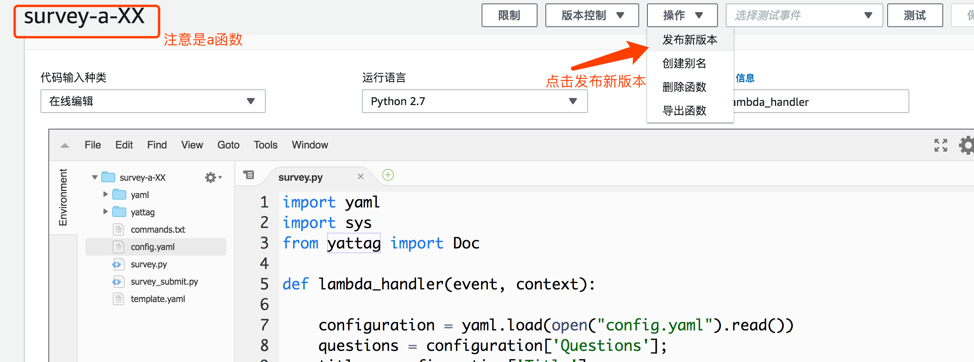Open the file tree settings gear

coord(213,178)
